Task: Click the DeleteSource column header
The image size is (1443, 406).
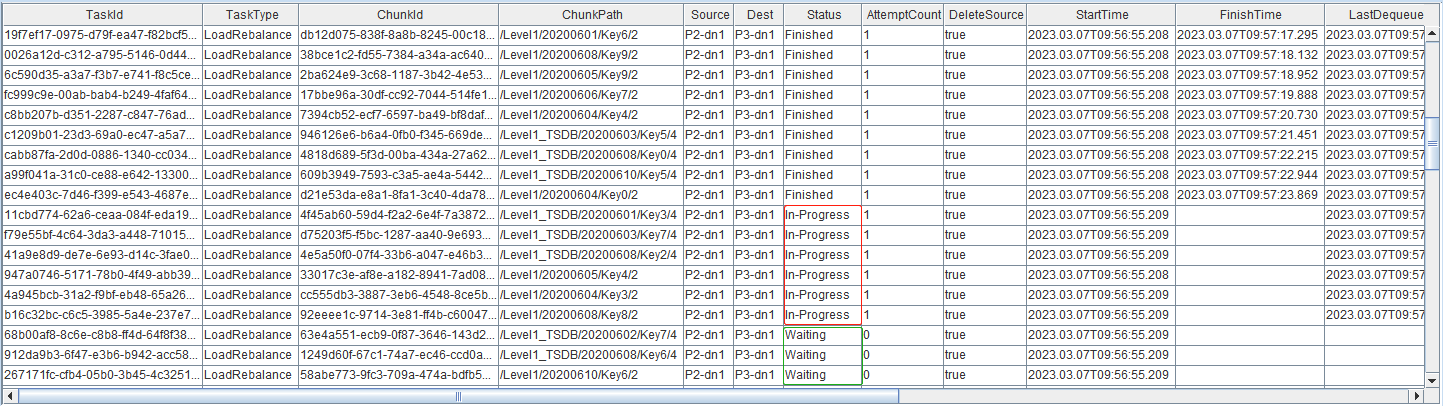Action: pyautogui.click(x=985, y=15)
